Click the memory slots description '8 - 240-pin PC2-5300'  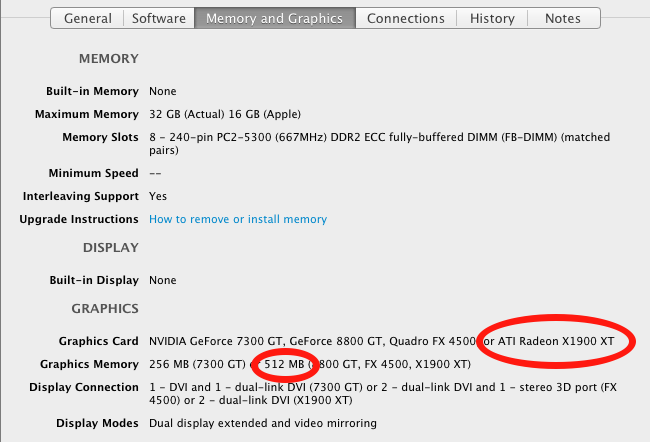click(380, 143)
